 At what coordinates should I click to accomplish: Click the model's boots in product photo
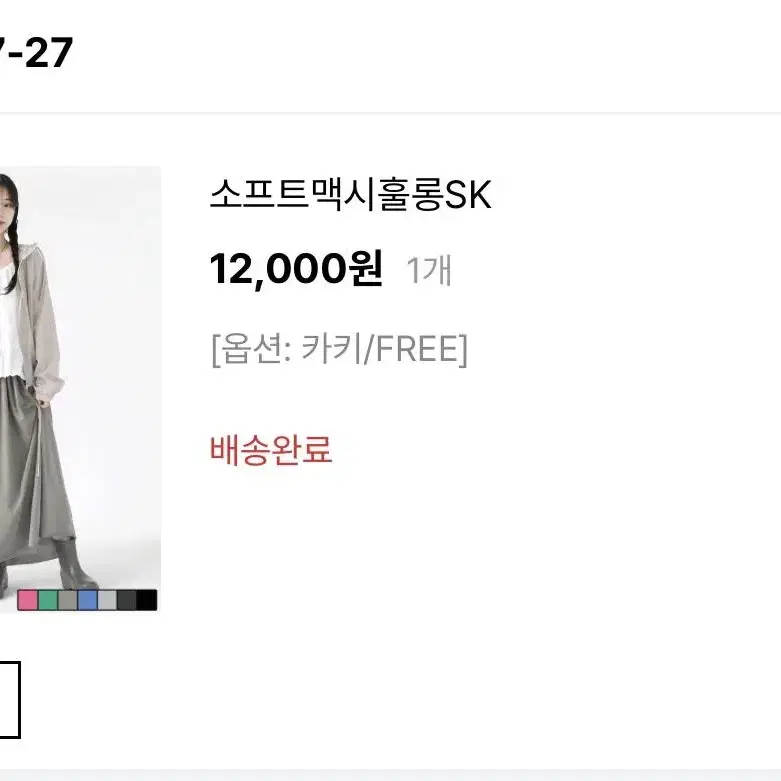pyautogui.click(x=74, y=563)
